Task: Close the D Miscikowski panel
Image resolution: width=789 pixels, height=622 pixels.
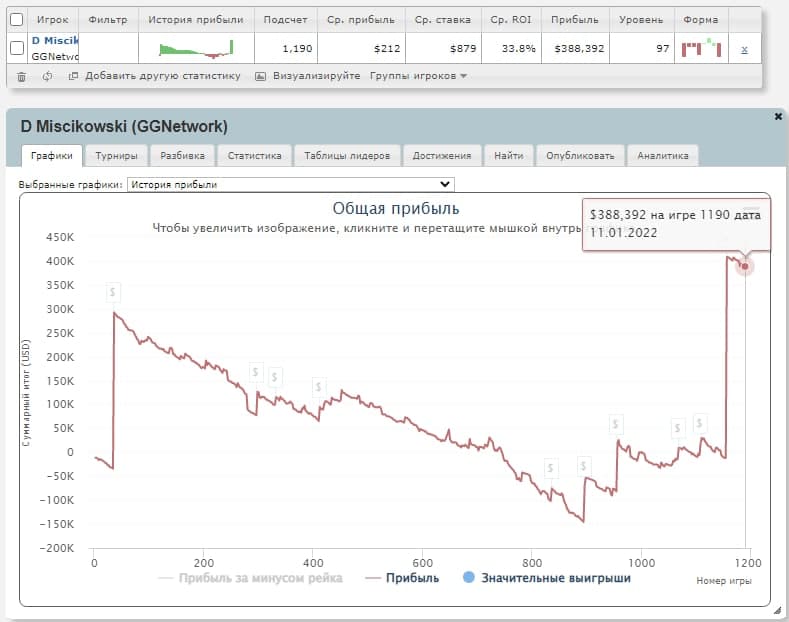Action: 778,117
